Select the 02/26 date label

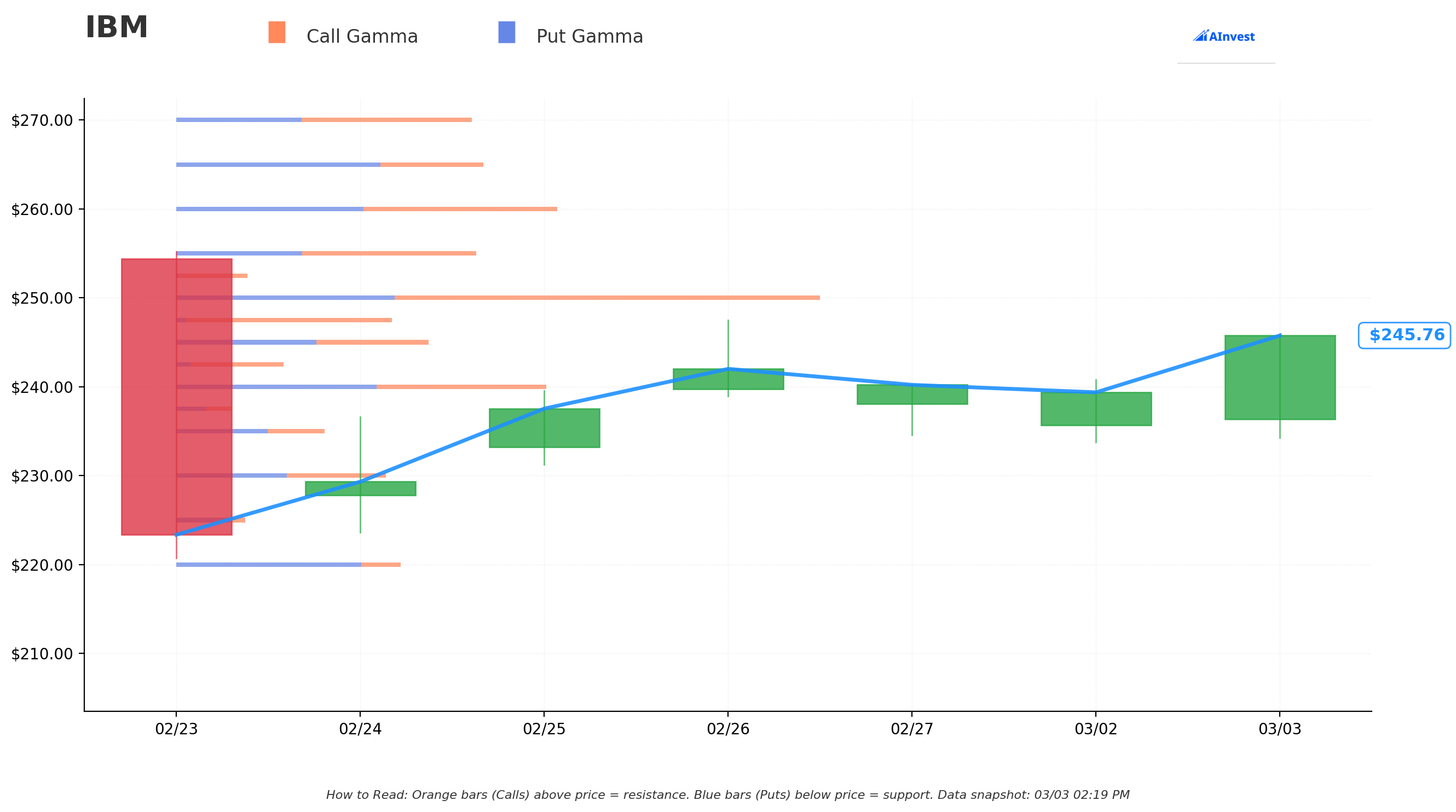click(728, 729)
